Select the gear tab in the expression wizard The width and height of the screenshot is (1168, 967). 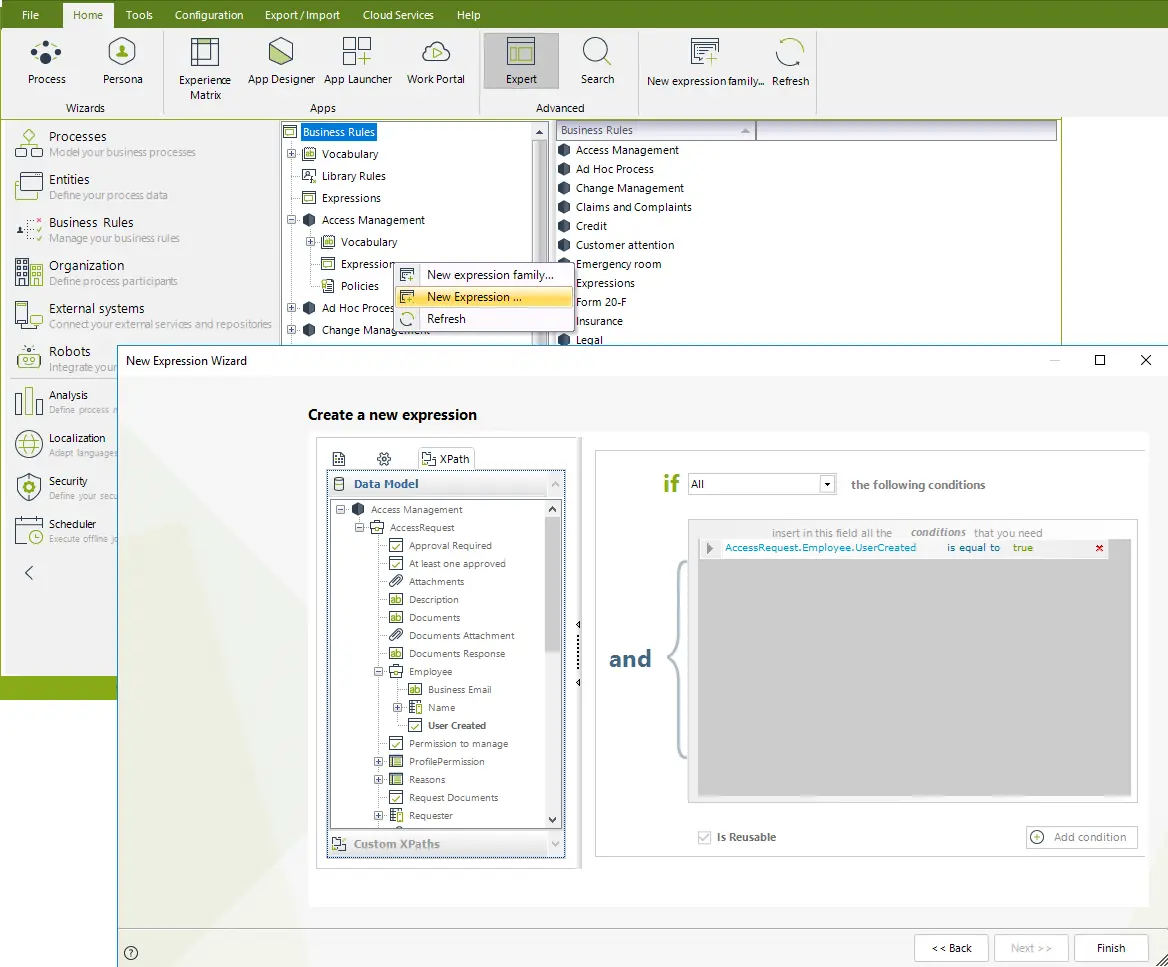tap(384, 459)
